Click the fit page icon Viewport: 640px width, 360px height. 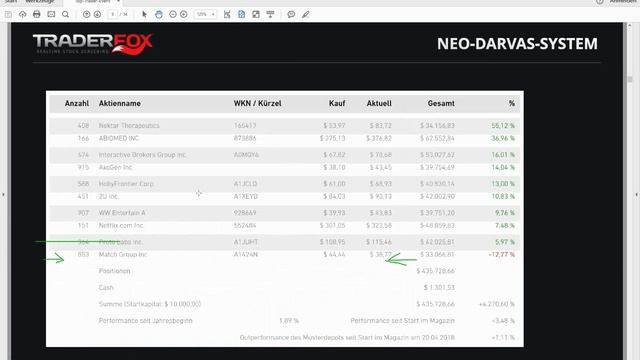tap(242, 14)
